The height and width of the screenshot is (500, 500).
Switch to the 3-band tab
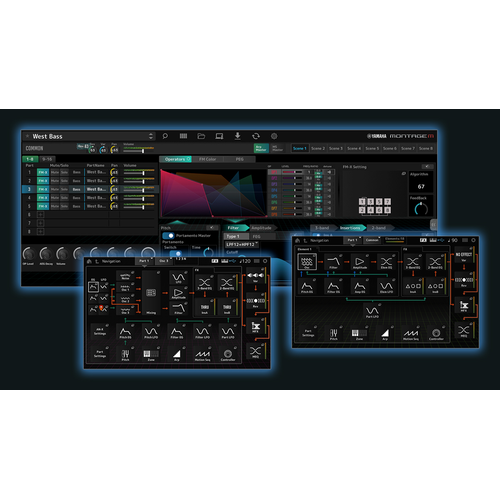[322, 228]
